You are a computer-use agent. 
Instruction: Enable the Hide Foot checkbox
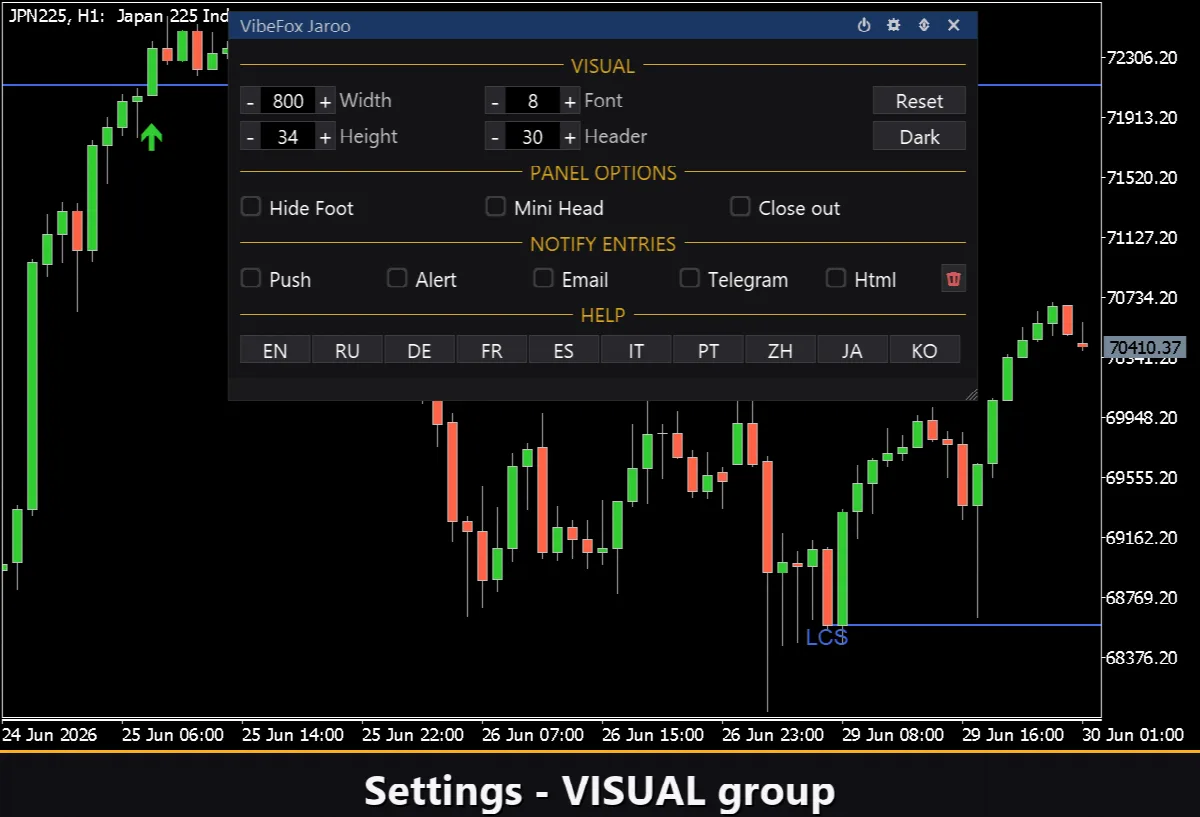pyautogui.click(x=251, y=207)
